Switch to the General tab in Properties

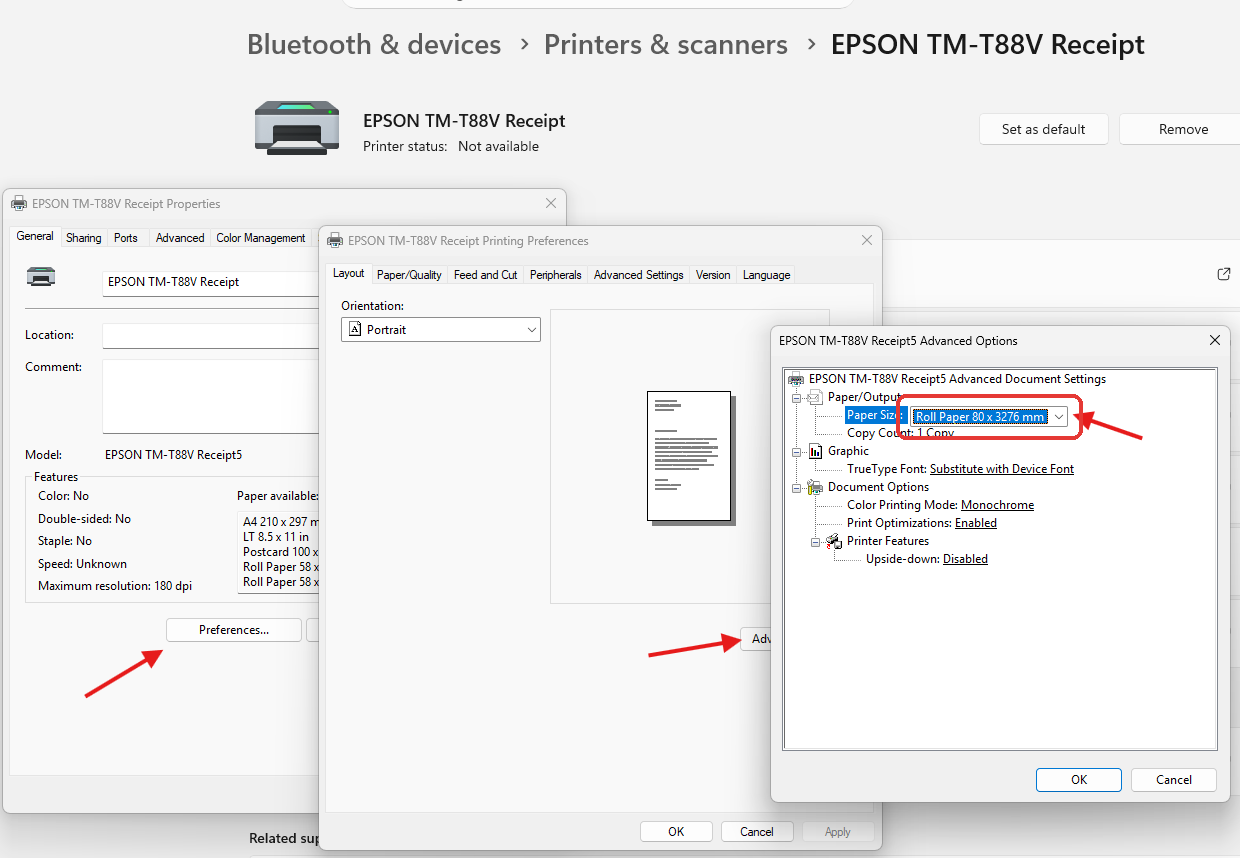35,236
